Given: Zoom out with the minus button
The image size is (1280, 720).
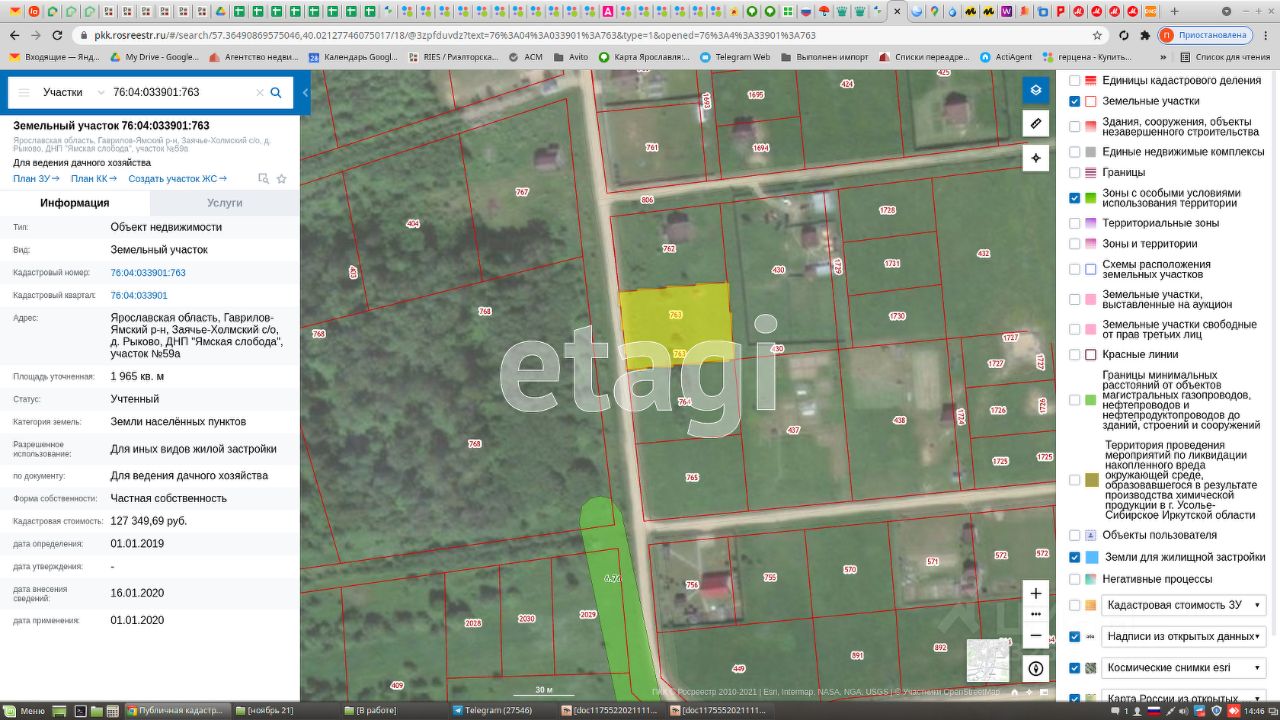Looking at the screenshot, I should pos(1036,635).
